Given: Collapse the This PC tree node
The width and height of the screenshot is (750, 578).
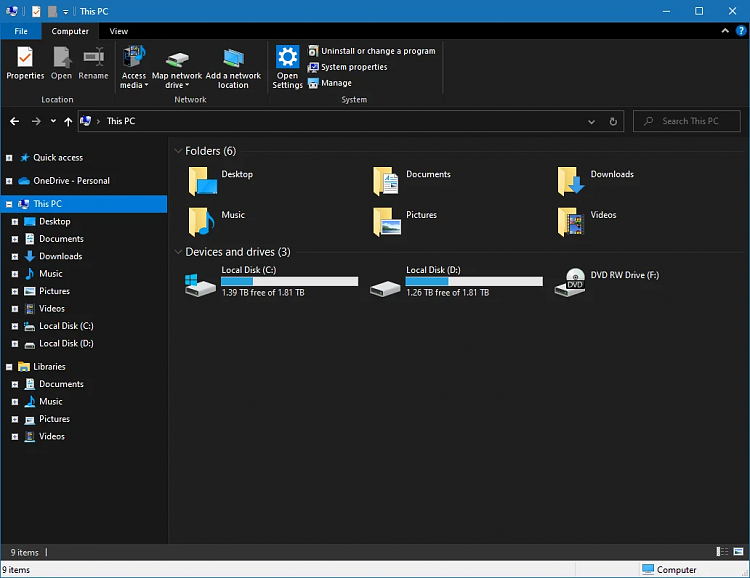Looking at the screenshot, I should point(9,204).
